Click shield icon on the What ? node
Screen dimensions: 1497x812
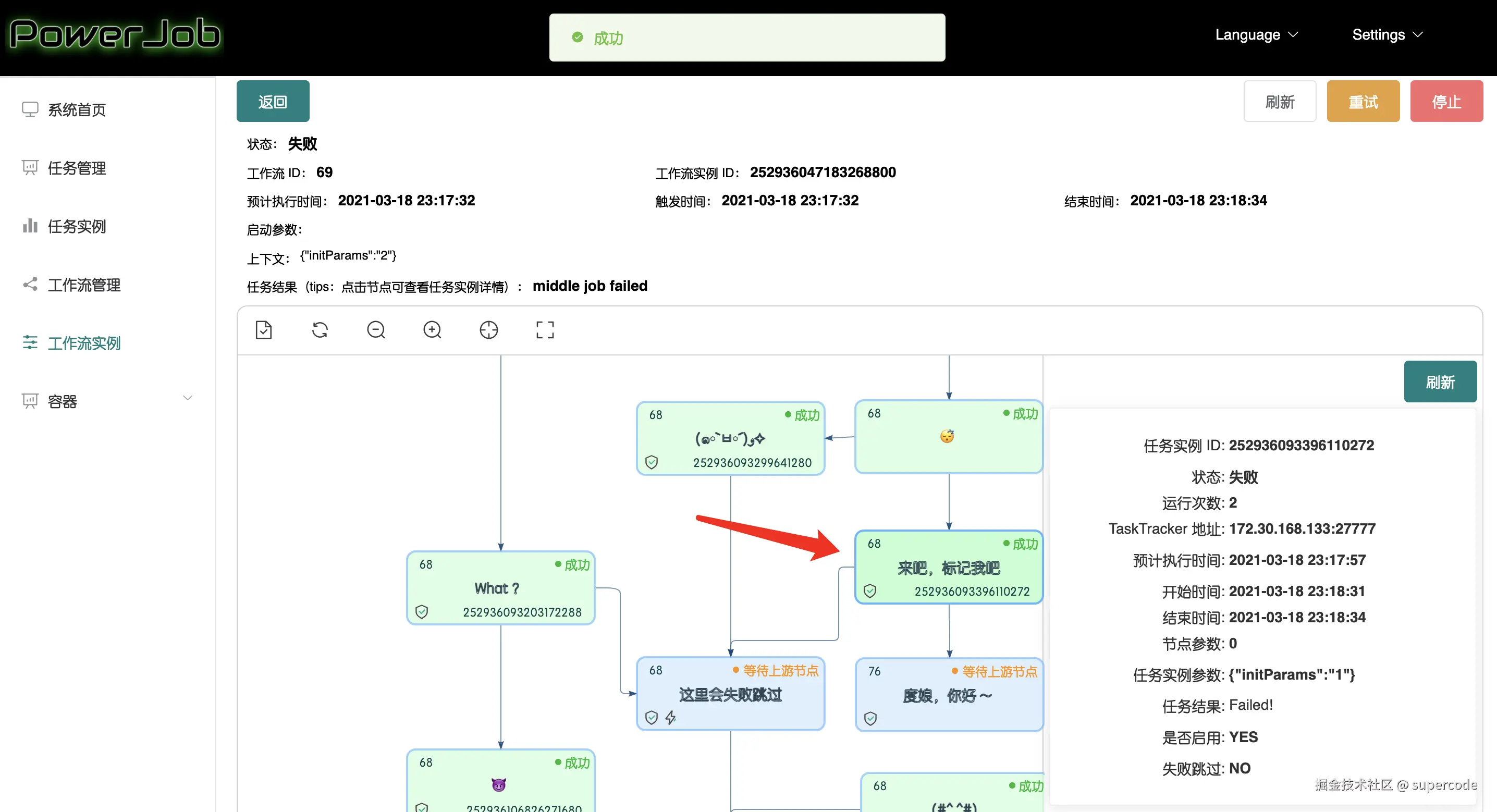[x=422, y=612]
